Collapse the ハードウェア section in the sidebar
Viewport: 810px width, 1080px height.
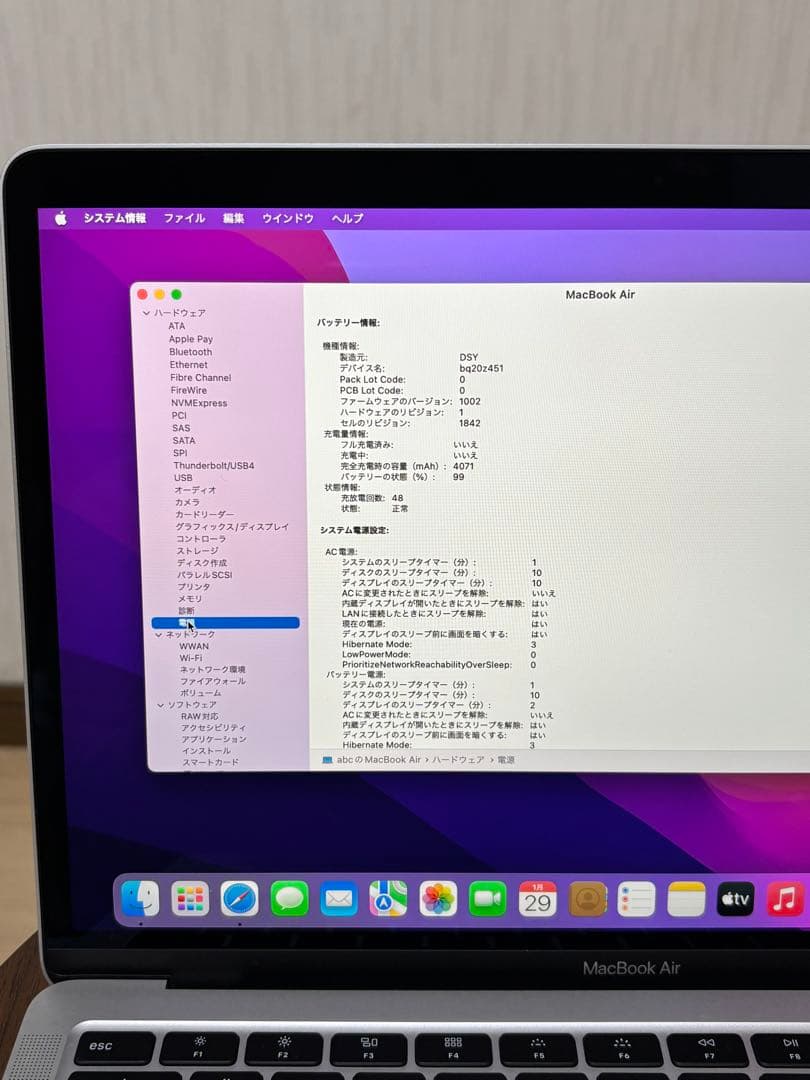[147, 312]
